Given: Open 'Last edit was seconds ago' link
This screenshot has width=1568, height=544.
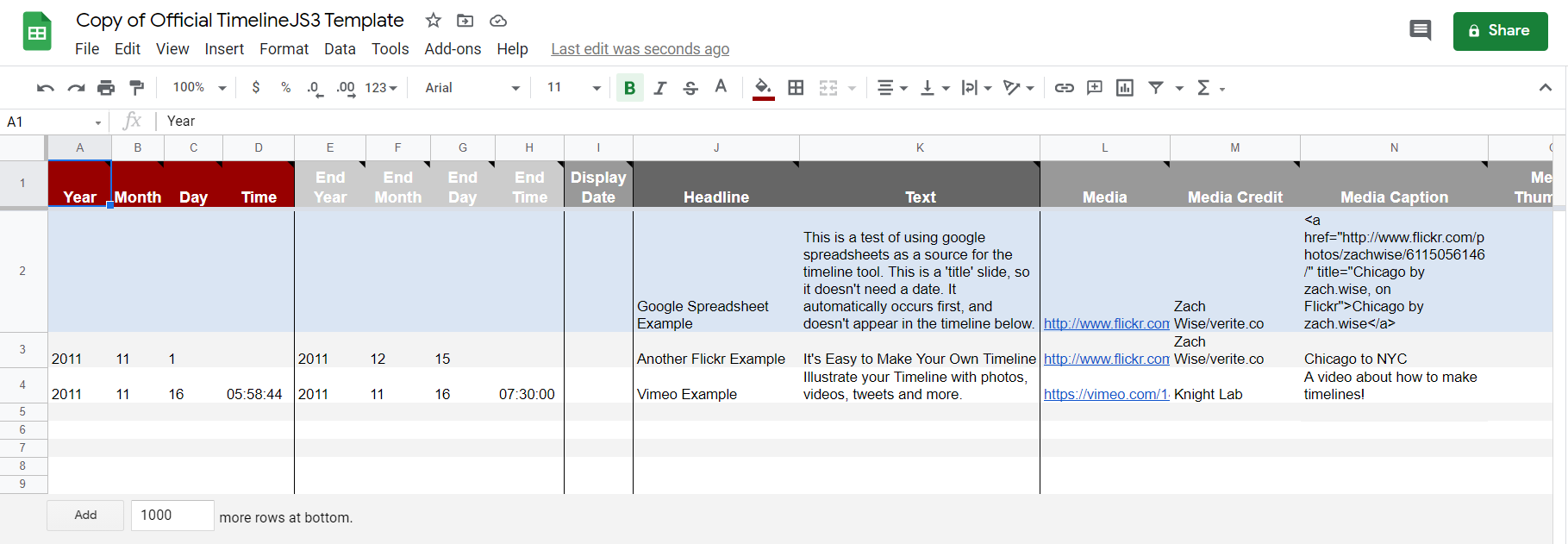Looking at the screenshot, I should [640, 49].
